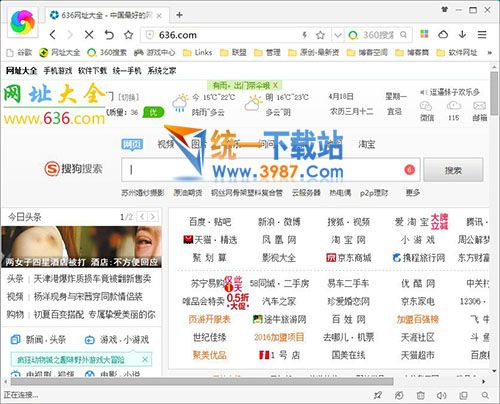The width and height of the screenshot is (500, 404).
Task: Click the lightning speed mode icon in address bar
Action: pos(304,35)
